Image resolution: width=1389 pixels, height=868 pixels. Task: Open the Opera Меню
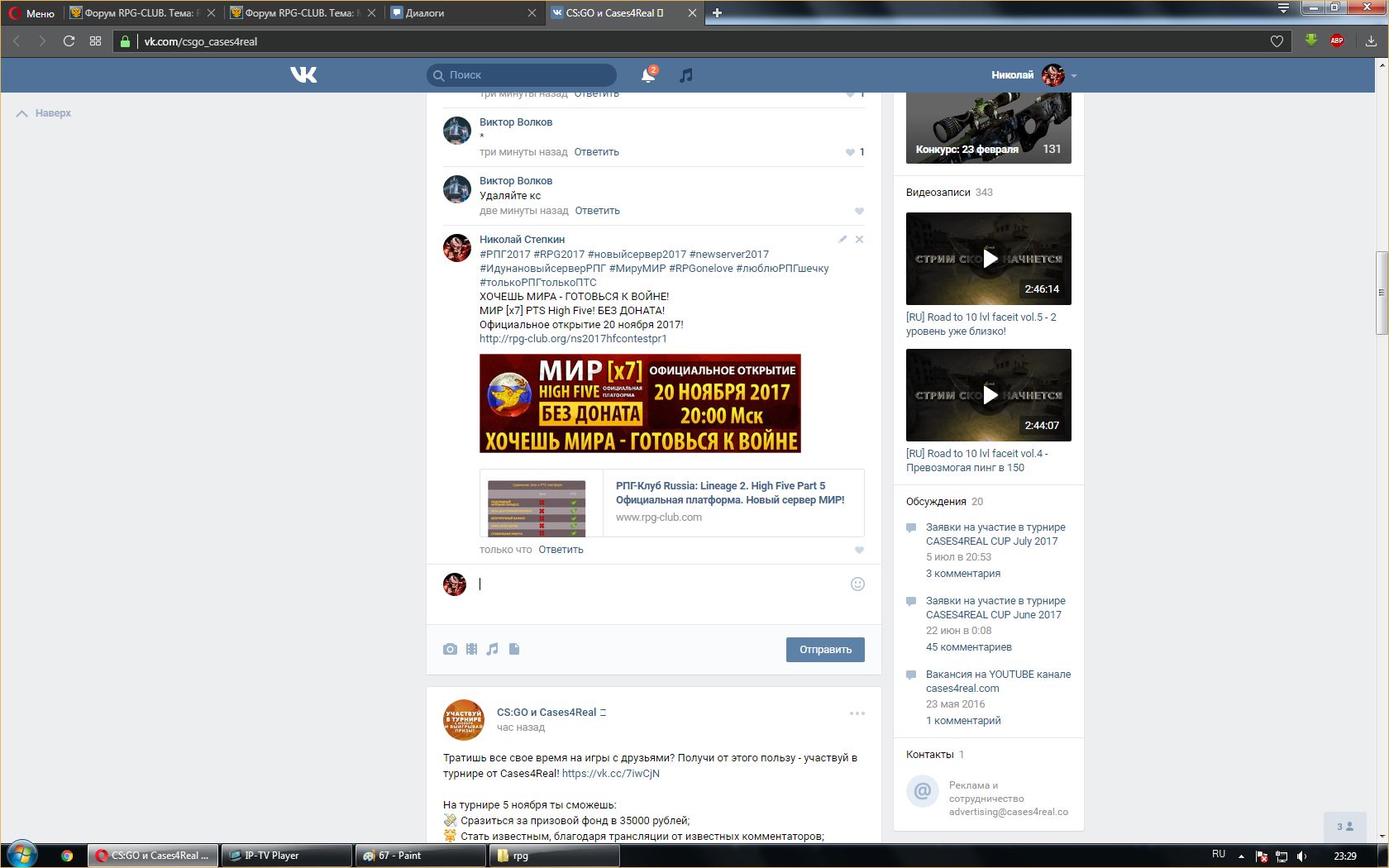(x=31, y=13)
